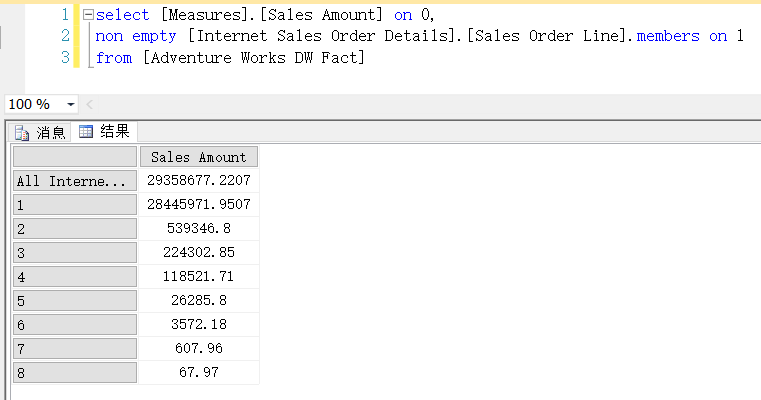Select the Sales Amount column header
This screenshot has height=400, width=761.
[199, 157]
